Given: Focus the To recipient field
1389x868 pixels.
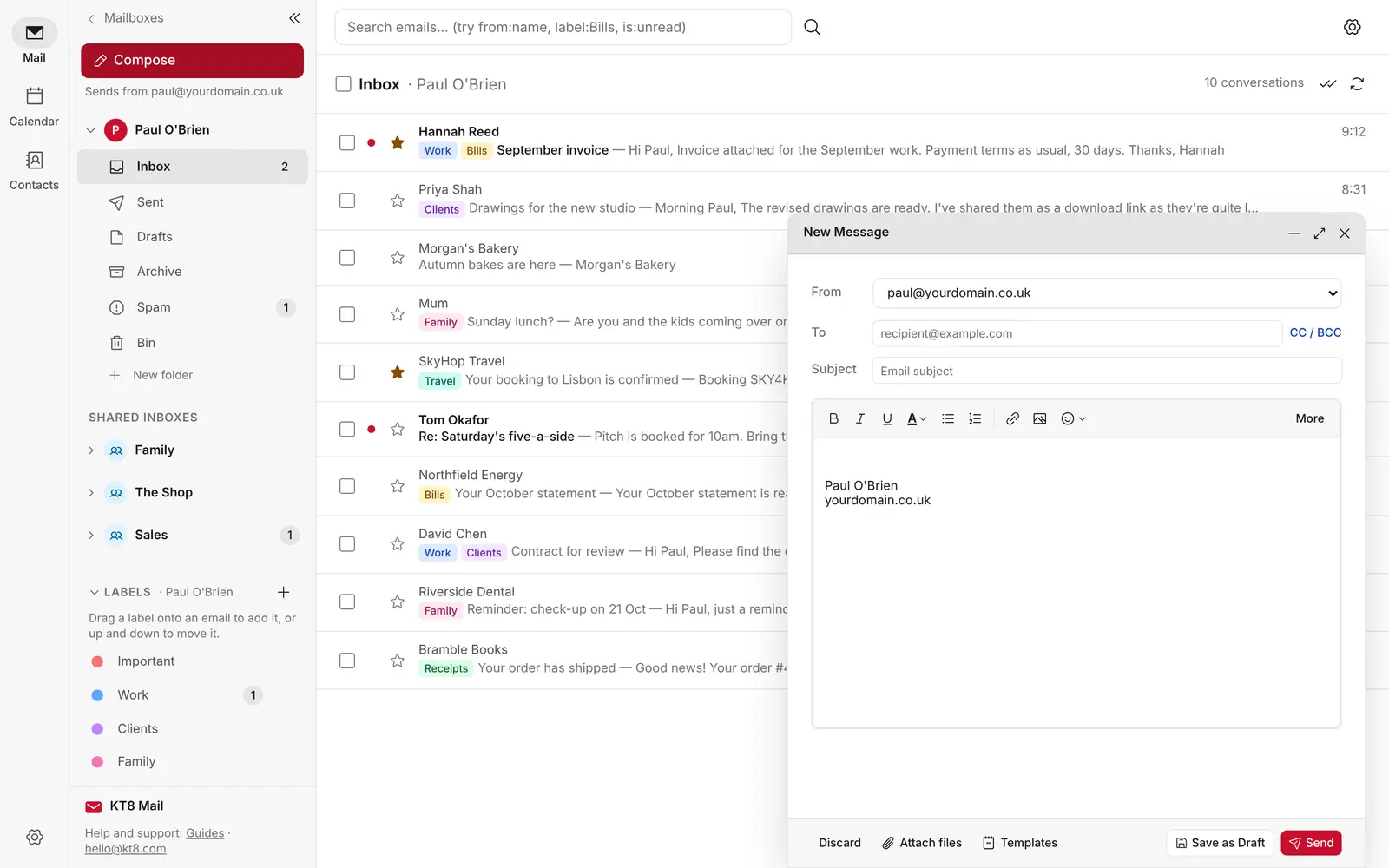Looking at the screenshot, I should tap(1076, 333).
